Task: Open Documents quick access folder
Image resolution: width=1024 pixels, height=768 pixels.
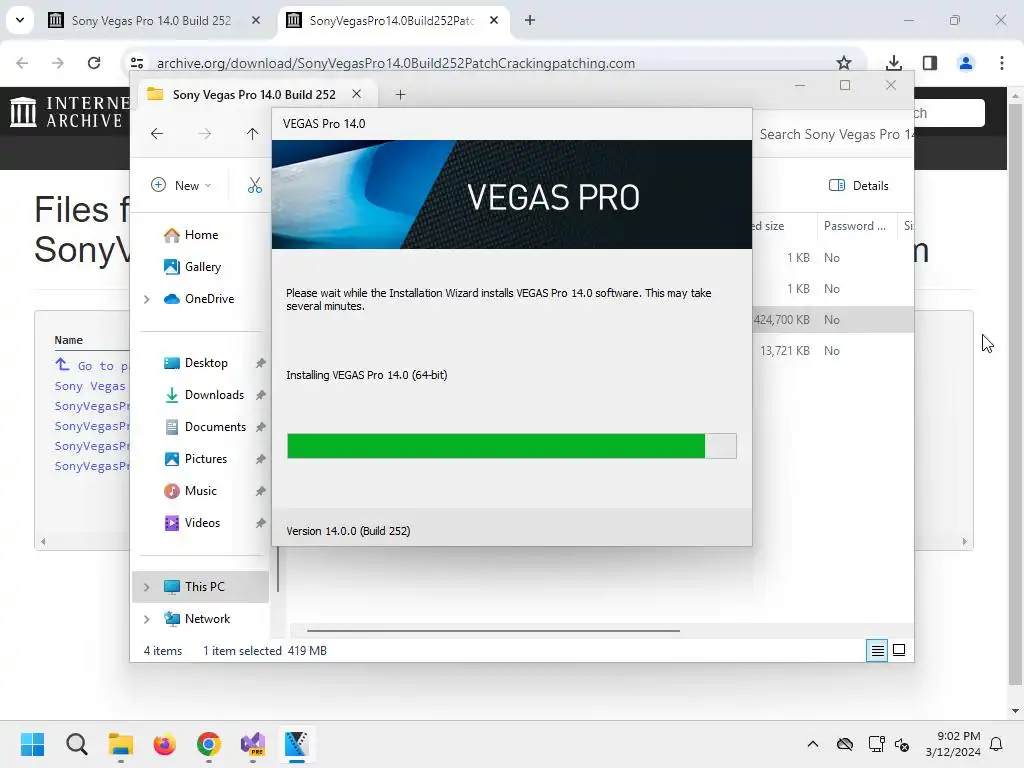Action: (204, 427)
